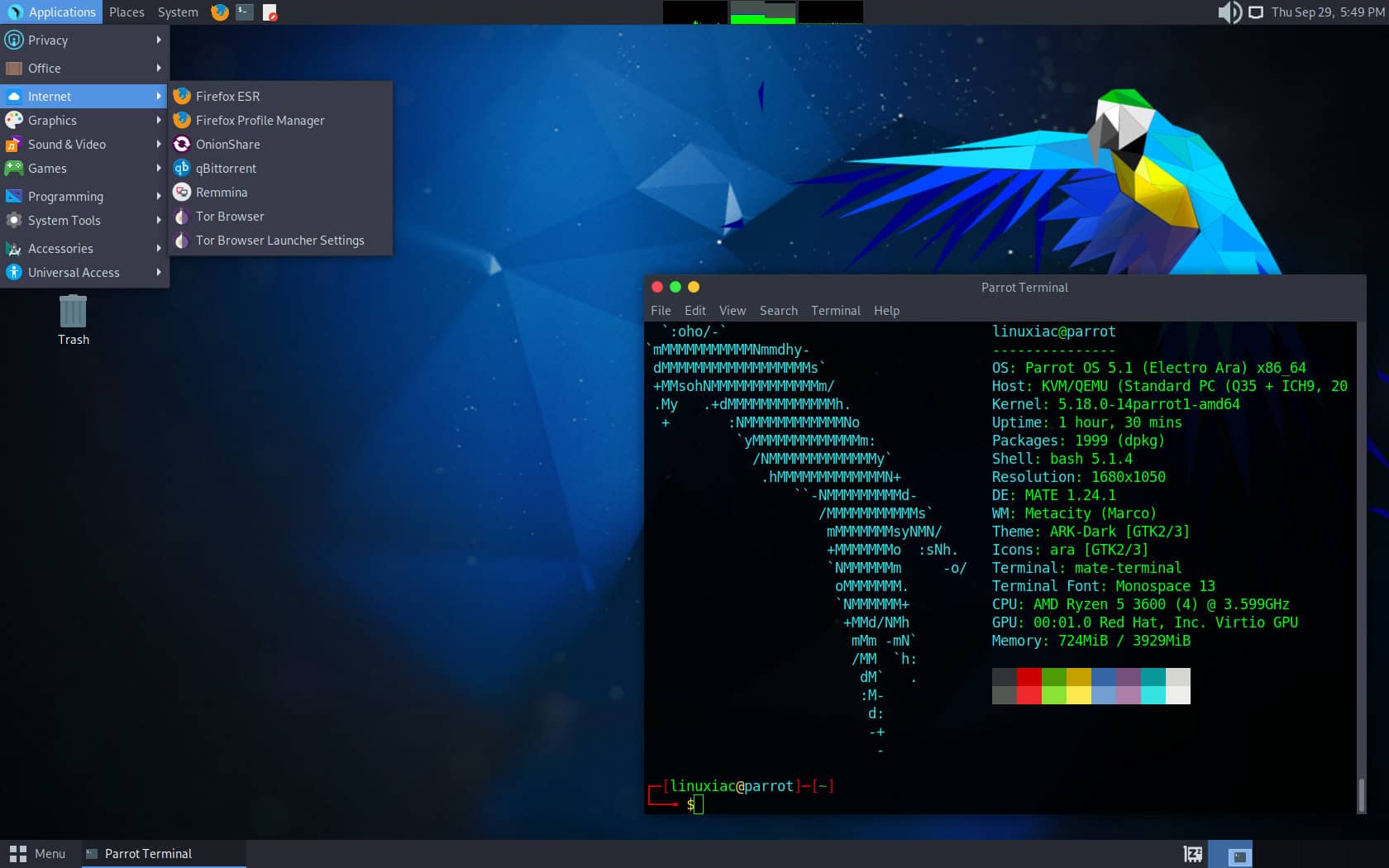The width and height of the screenshot is (1389, 868).
Task: Launch Tor Browser
Action: [227, 216]
